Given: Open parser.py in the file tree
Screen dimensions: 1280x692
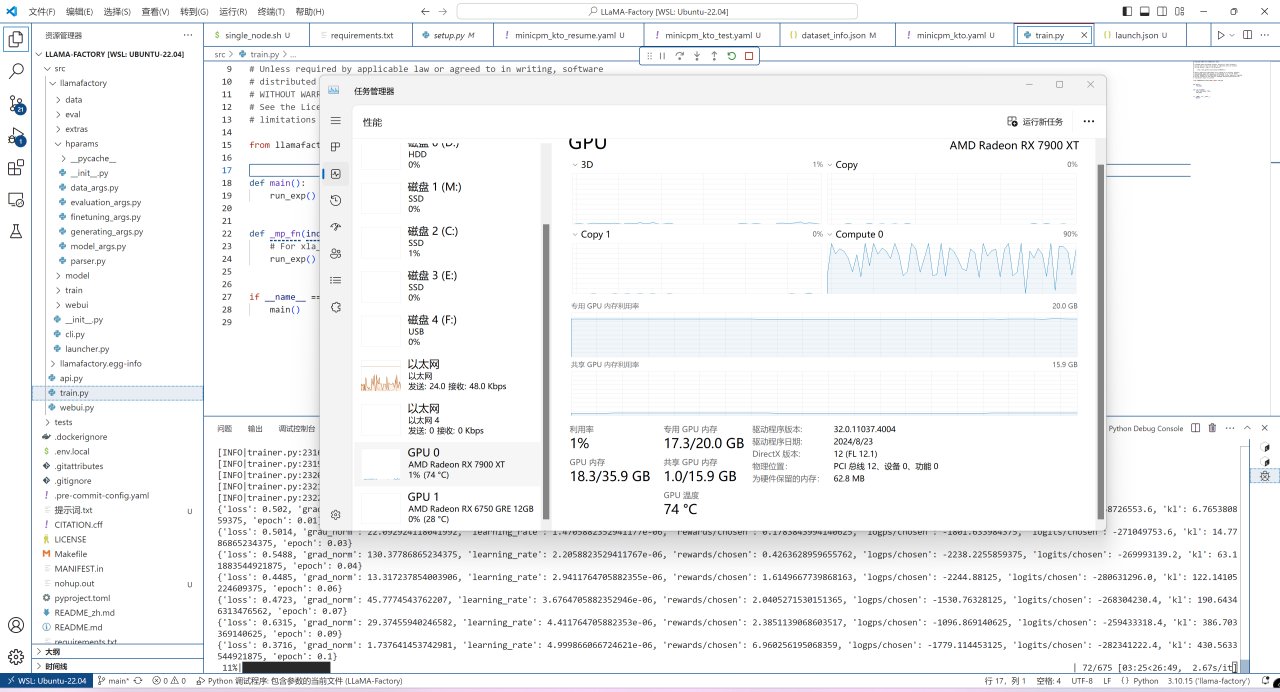Looking at the screenshot, I should click(x=87, y=261).
